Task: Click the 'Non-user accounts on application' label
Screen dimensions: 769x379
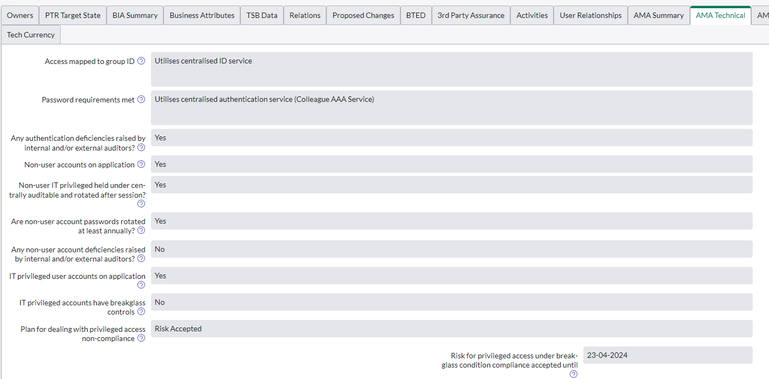Action: 79,164
